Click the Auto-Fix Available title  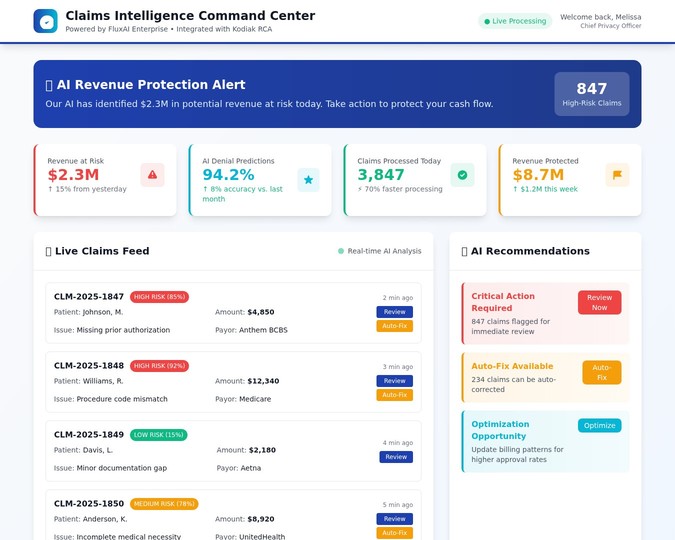(512, 366)
